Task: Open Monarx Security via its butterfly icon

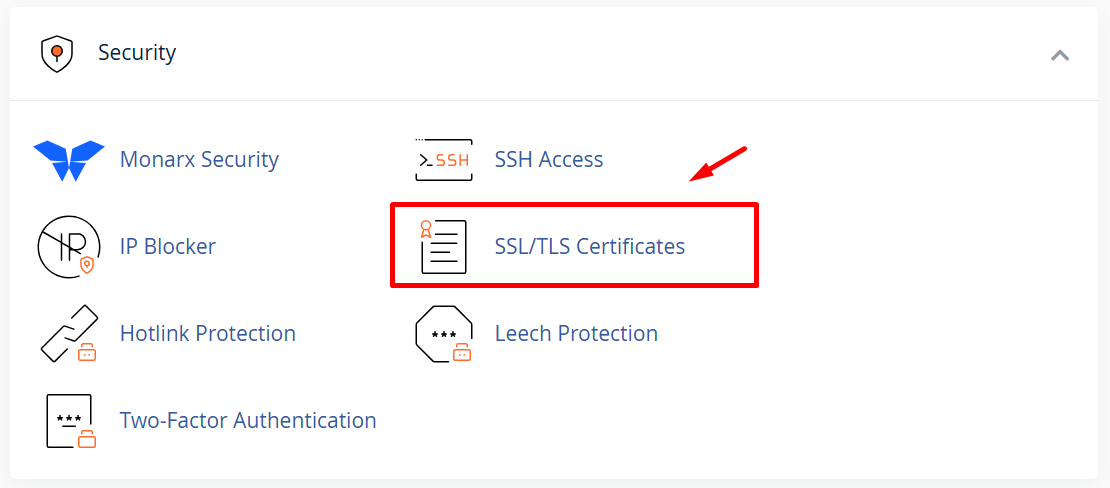Action: [69, 160]
